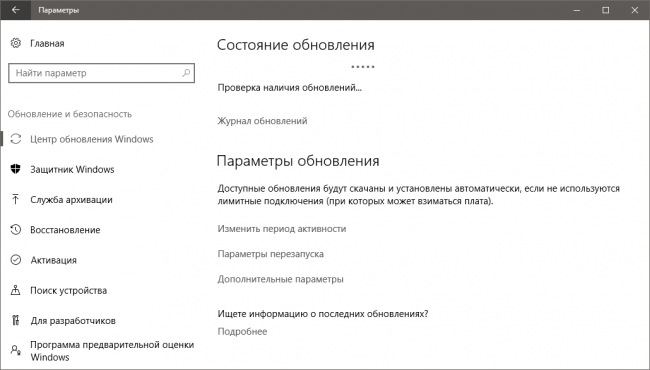Click Изменить период активности link
The image size is (650, 370).
coord(282,229)
